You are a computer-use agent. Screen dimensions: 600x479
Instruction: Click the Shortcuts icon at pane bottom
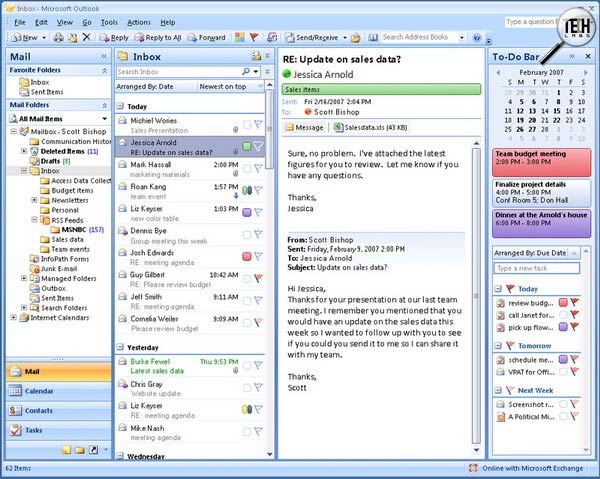[x=93, y=450]
